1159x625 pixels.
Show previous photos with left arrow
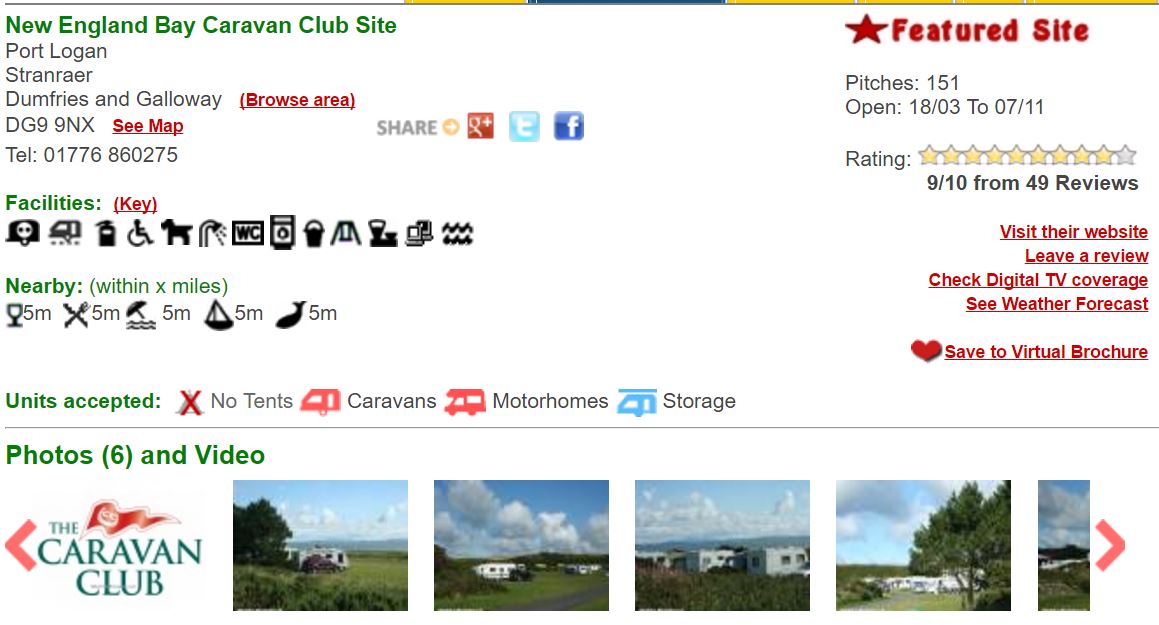(x=21, y=545)
